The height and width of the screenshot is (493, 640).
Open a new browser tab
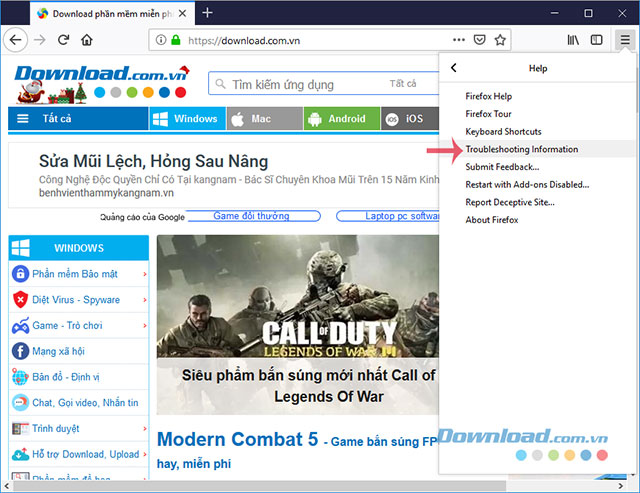click(207, 13)
